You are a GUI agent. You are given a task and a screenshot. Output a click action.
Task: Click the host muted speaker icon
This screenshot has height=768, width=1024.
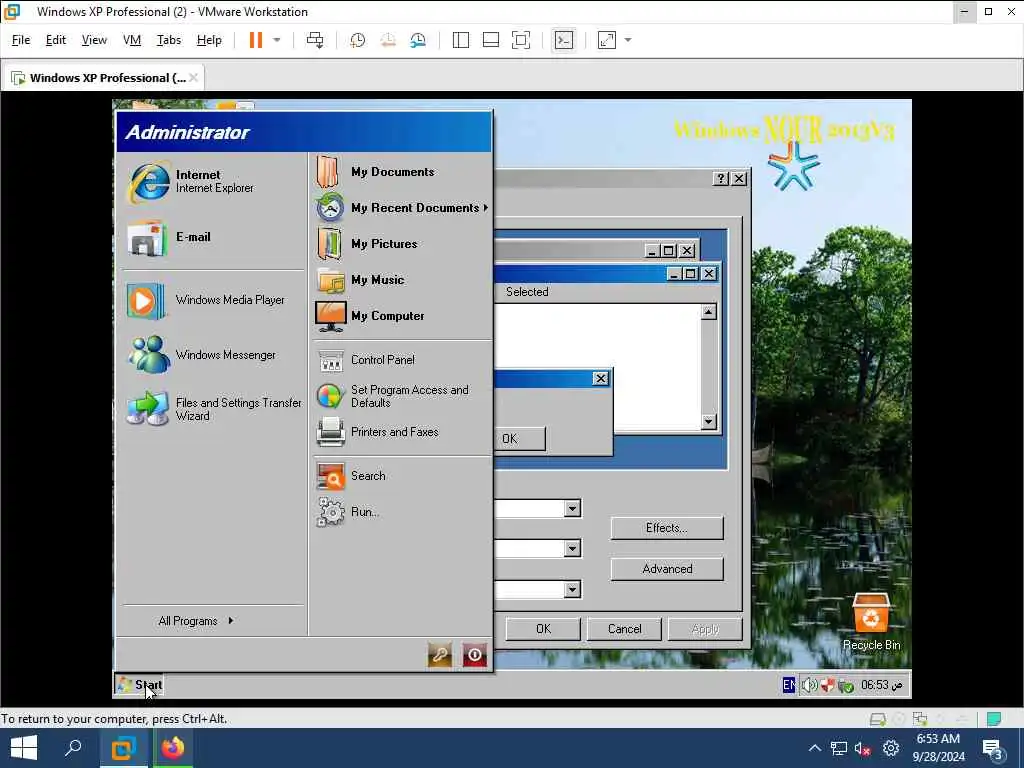click(x=862, y=749)
